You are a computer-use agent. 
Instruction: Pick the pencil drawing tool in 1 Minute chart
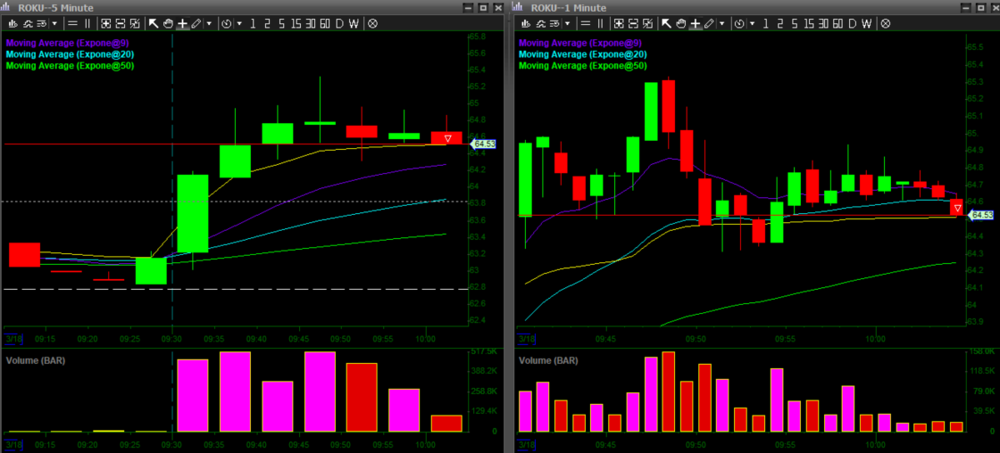click(x=707, y=22)
